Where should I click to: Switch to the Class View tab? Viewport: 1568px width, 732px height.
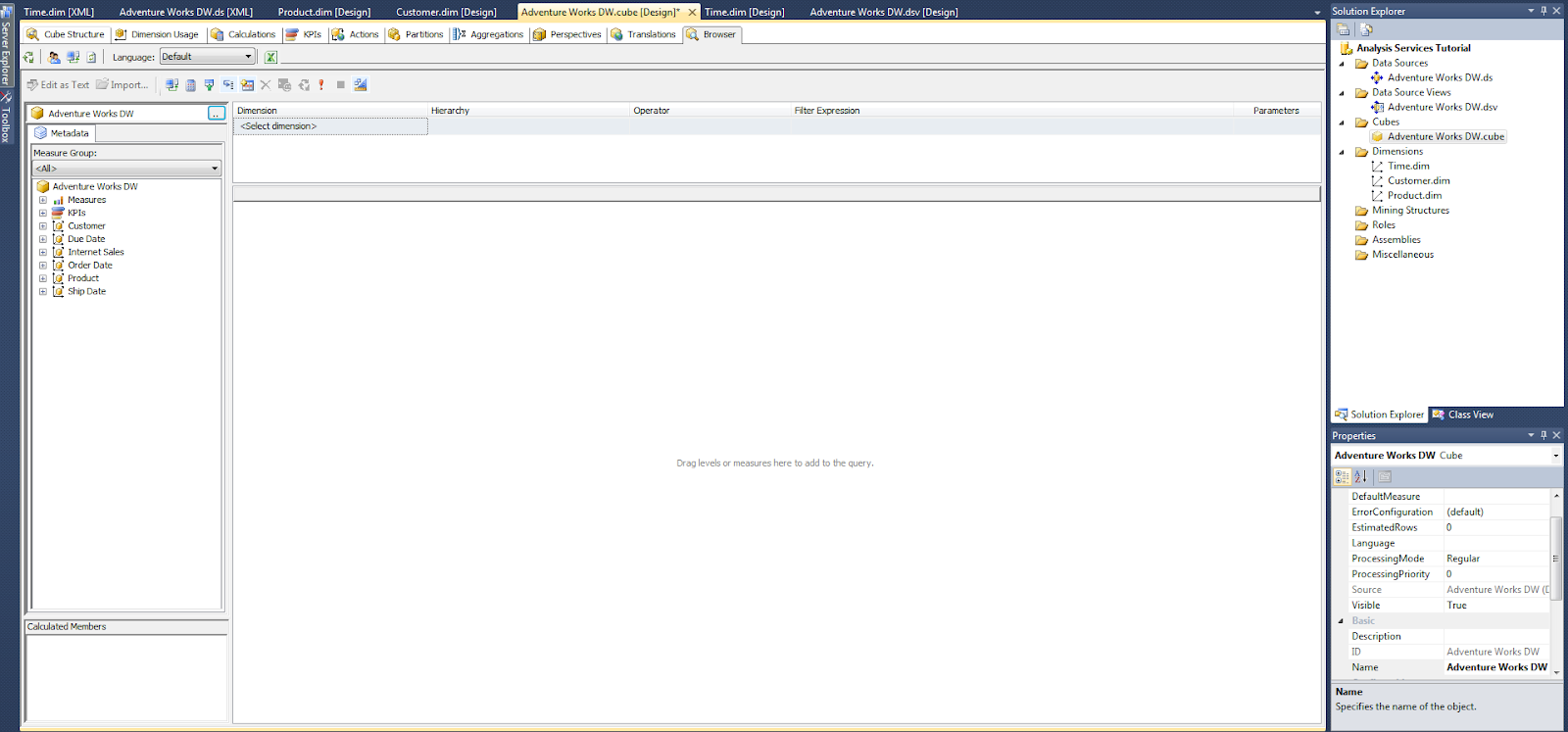(1462, 415)
